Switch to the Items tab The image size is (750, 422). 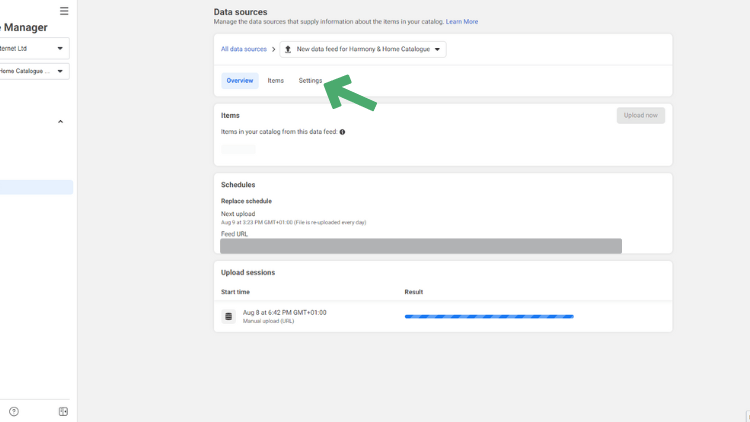276,80
